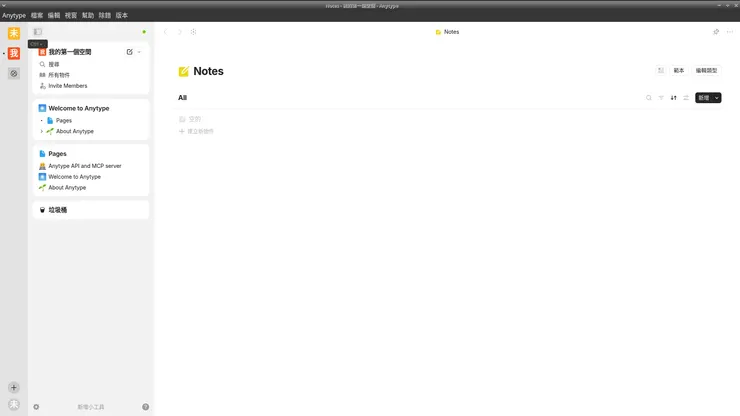Open the three-dot more menu
This screenshot has width=740, height=416.
[x=730, y=32]
